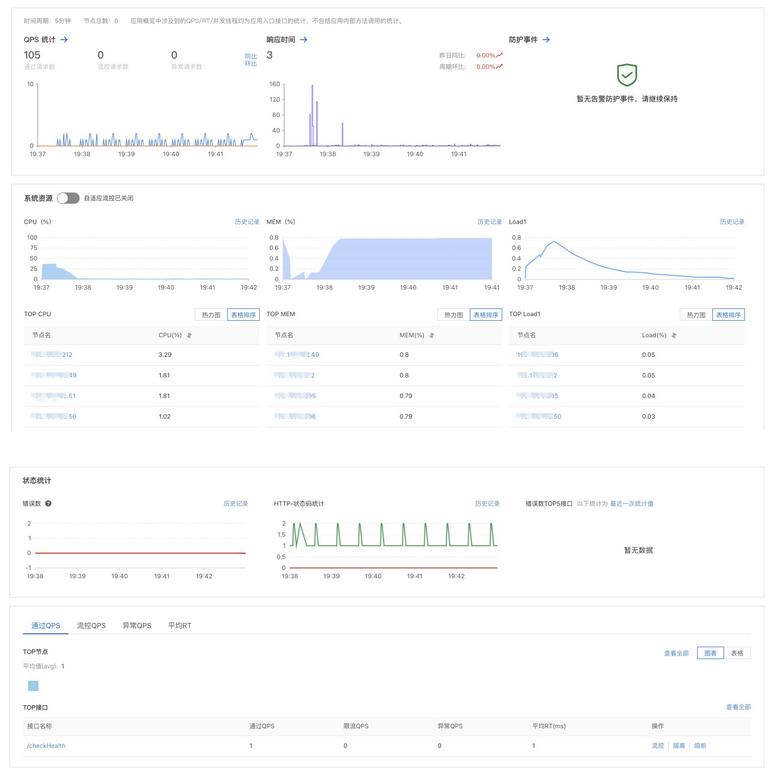780x777 pixels.
Task: Click the 同比 环比 link in QPS stats
Action: pyautogui.click(x=251, y=60)
